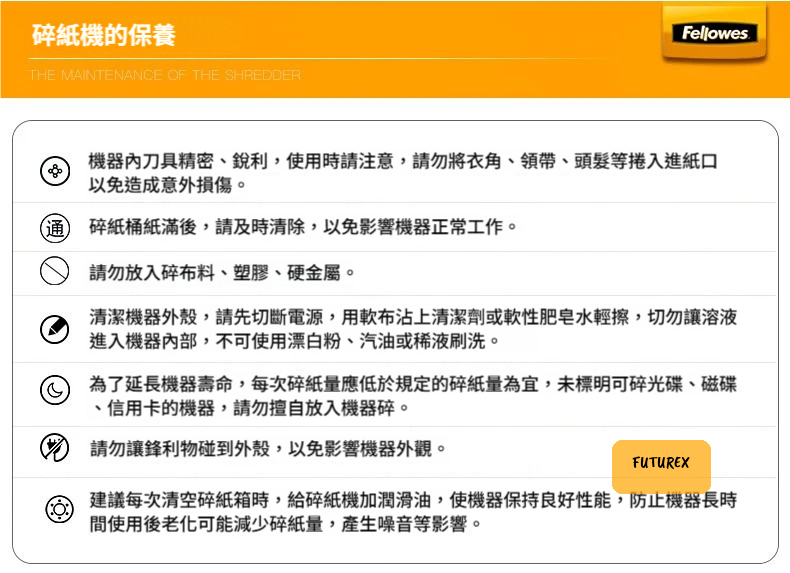
Task: Select the circled 通 icon
Action: pyautogui.click(x=54, y=228)
